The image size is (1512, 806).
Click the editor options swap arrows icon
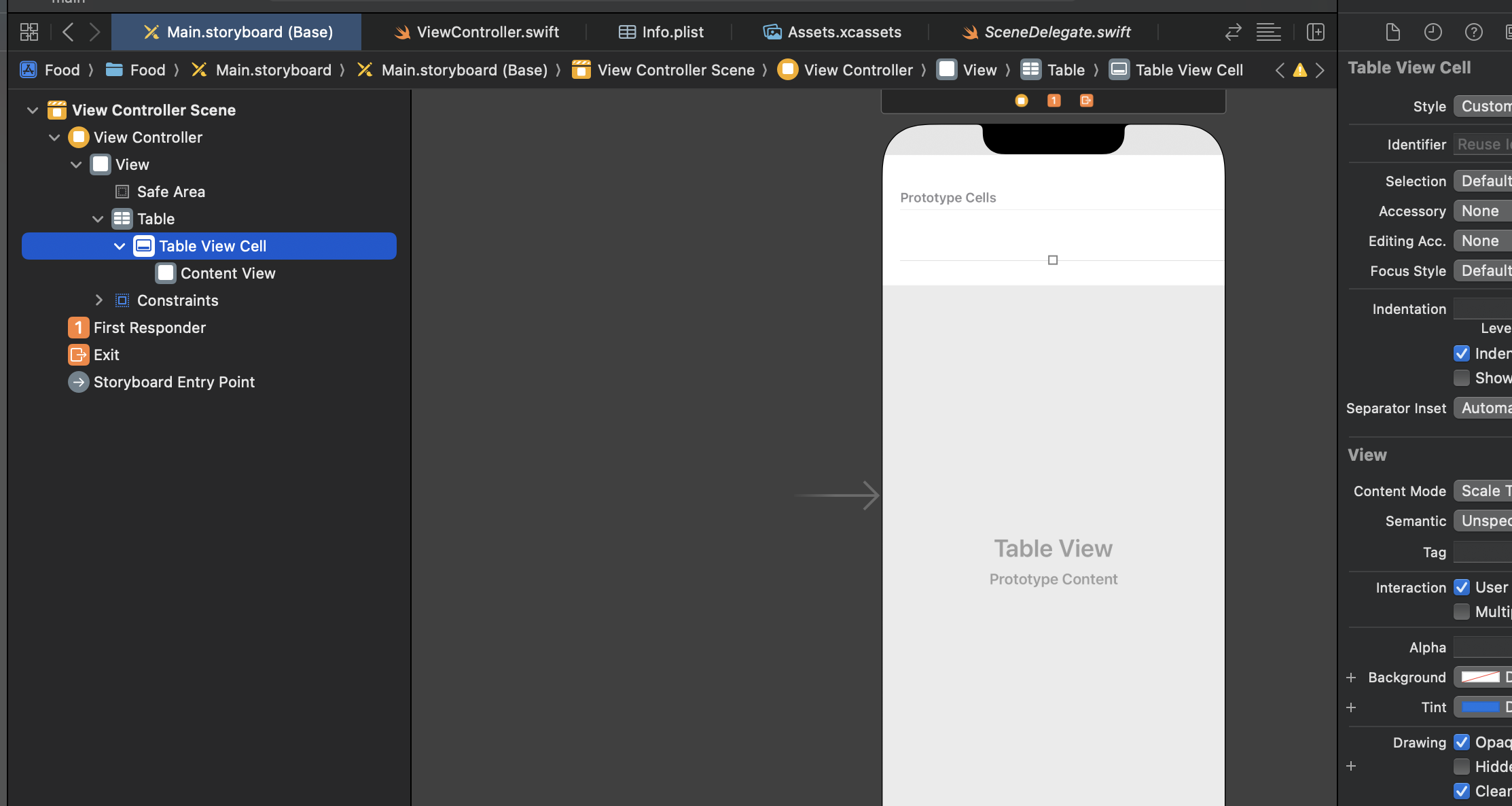coord(1233,32)
